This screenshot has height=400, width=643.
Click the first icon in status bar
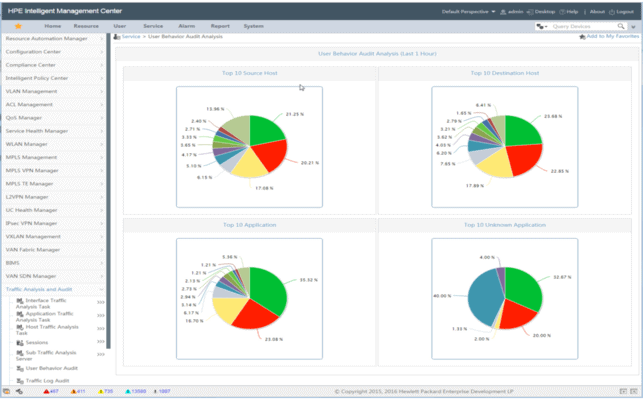pyautogui.click(x=7, y=391)
